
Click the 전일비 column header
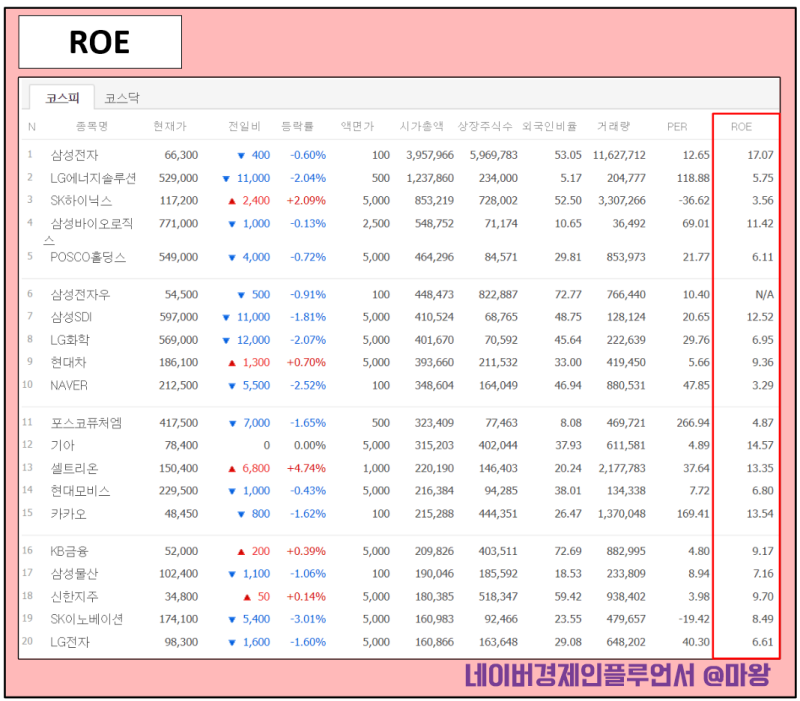pos(244,126)
